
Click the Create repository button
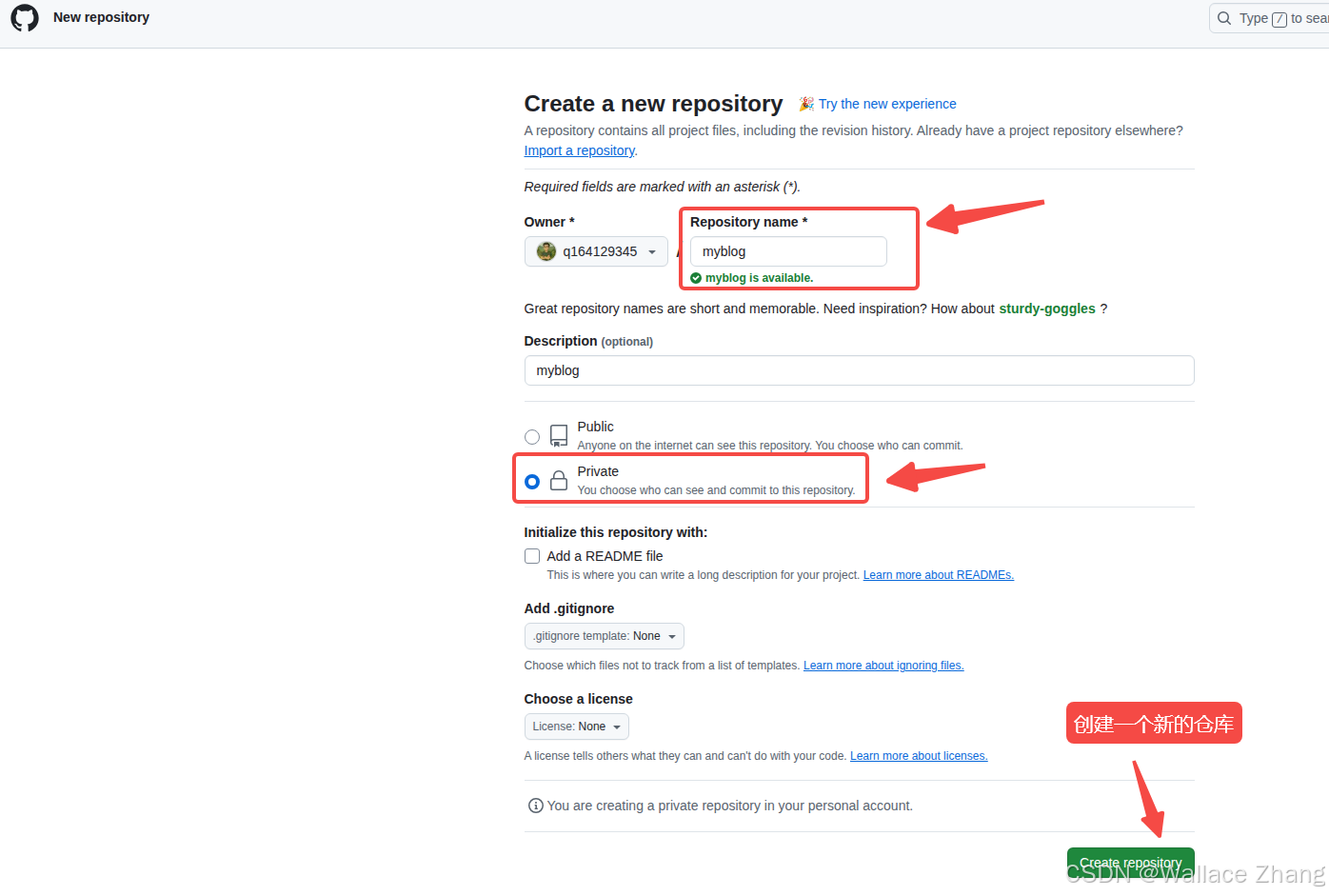(1130, 863)
